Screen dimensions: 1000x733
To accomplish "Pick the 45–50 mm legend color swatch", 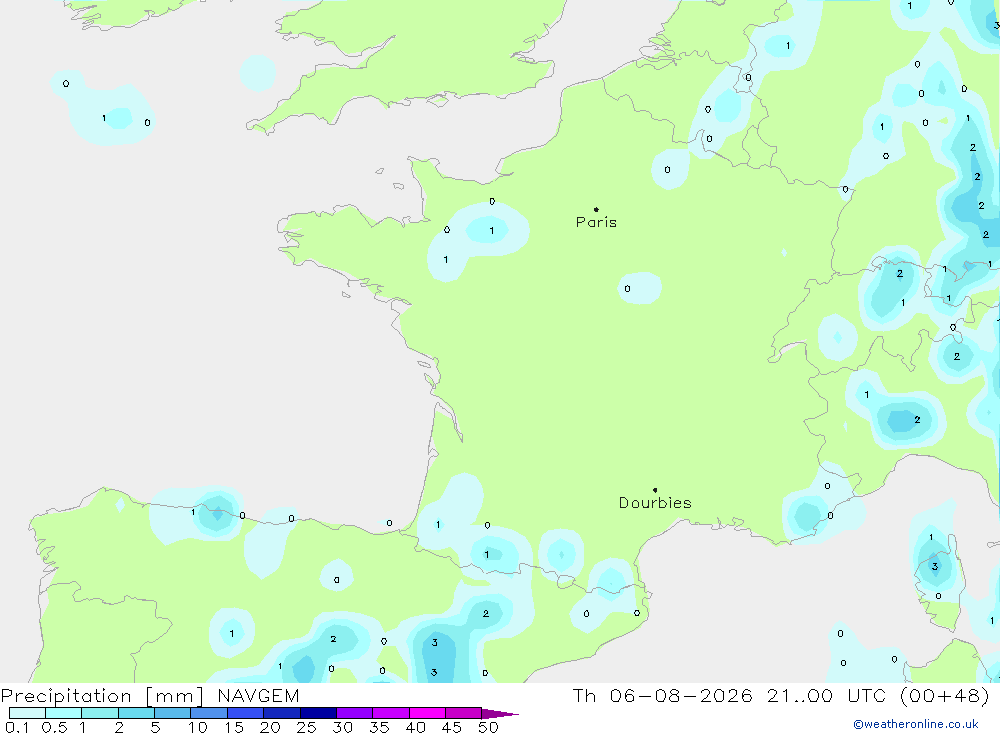I will pos(464,713).
